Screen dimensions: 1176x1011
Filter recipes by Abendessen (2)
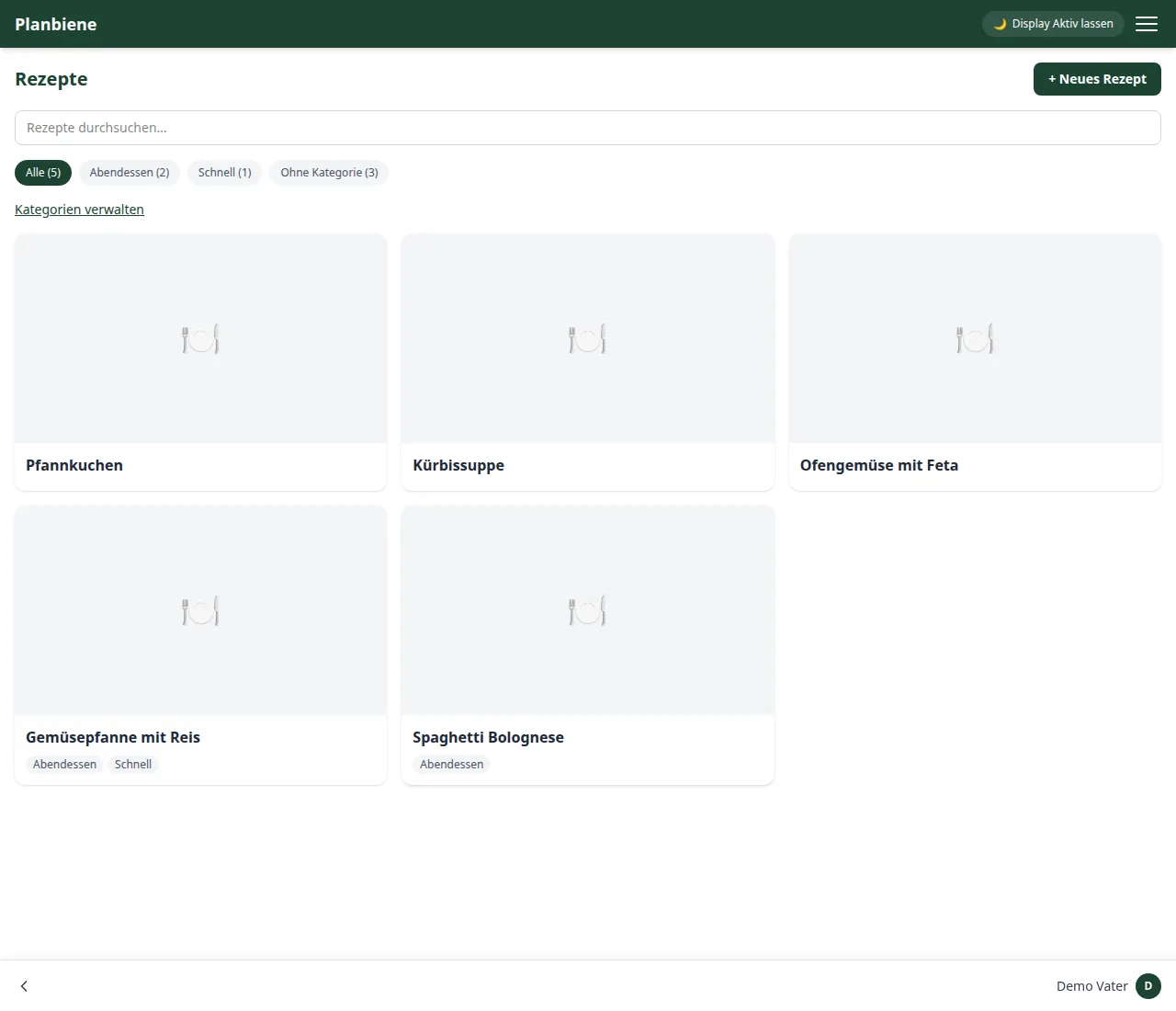tap(130, 173)
